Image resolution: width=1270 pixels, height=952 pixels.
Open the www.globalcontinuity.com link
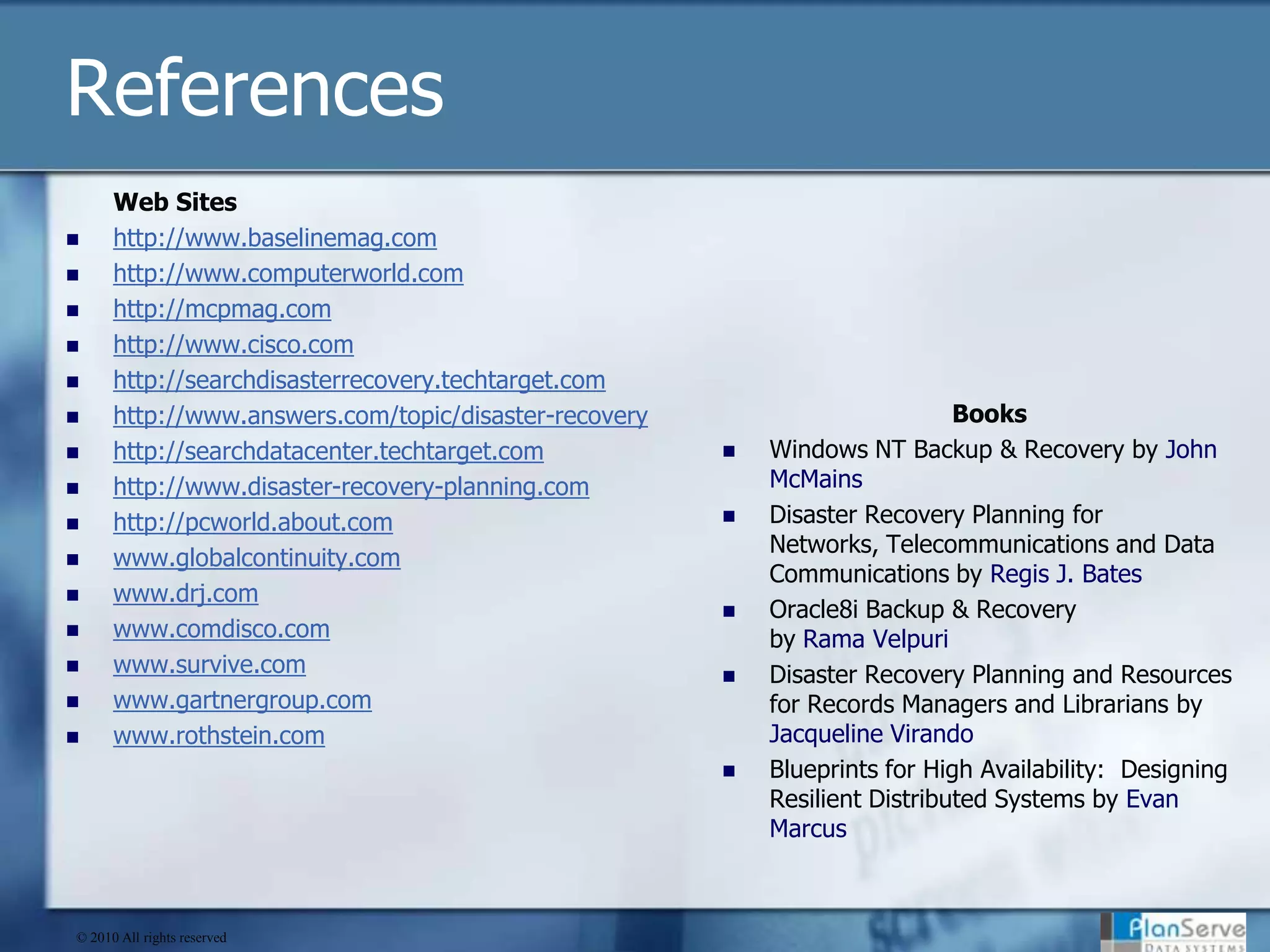coord(257,558)
